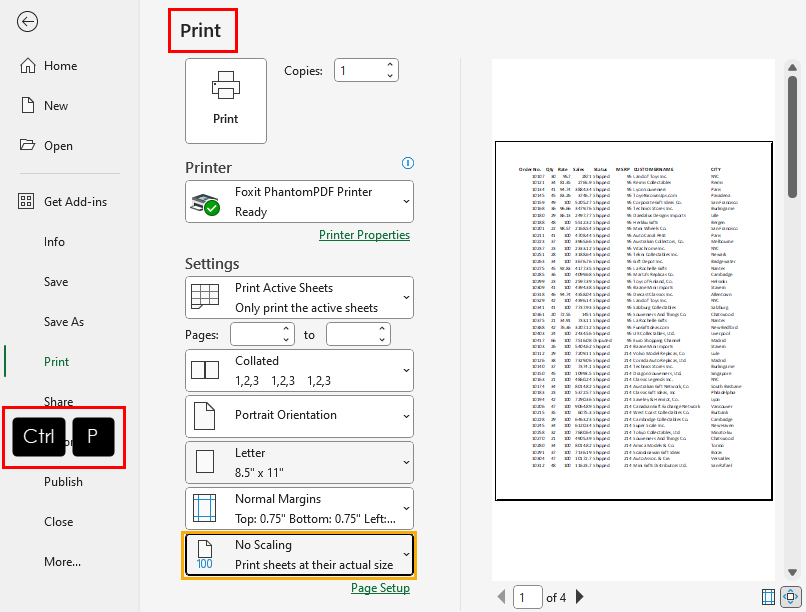Click the back arrow circle icon
This screenshot has height=612, width=806.
[x=27, y=22]
